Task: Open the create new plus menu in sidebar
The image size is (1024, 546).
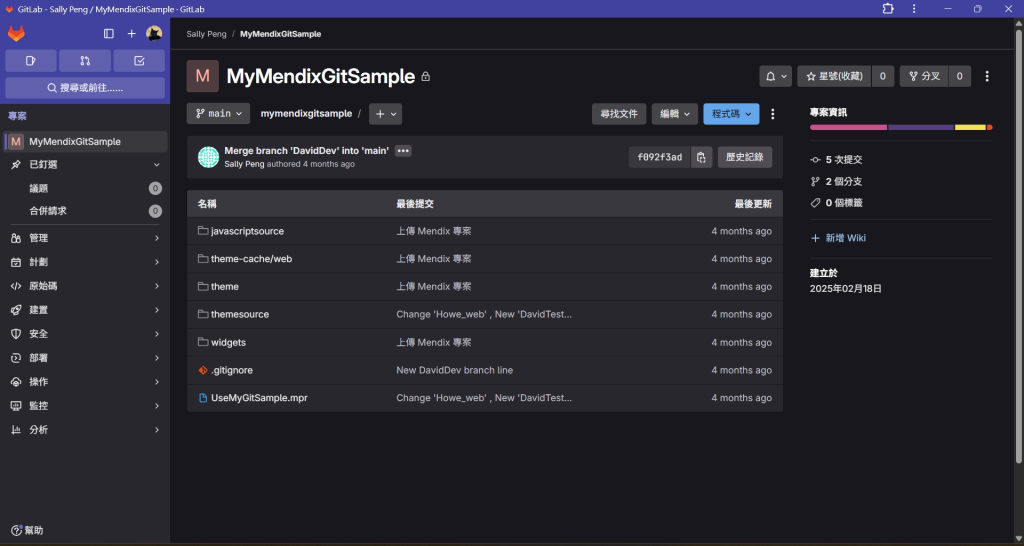Action: pyautogui.click(x=131, y=33)
